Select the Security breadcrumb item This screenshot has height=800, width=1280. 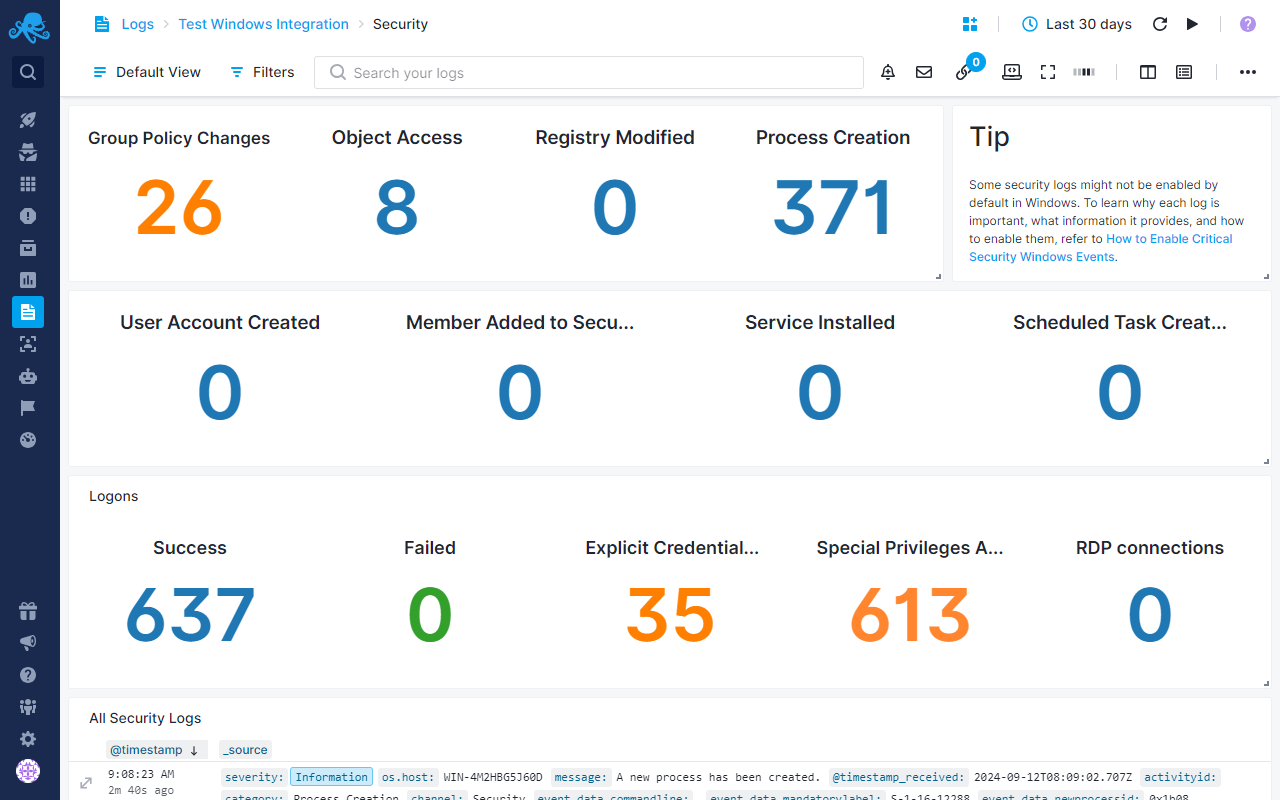(400, 24)
